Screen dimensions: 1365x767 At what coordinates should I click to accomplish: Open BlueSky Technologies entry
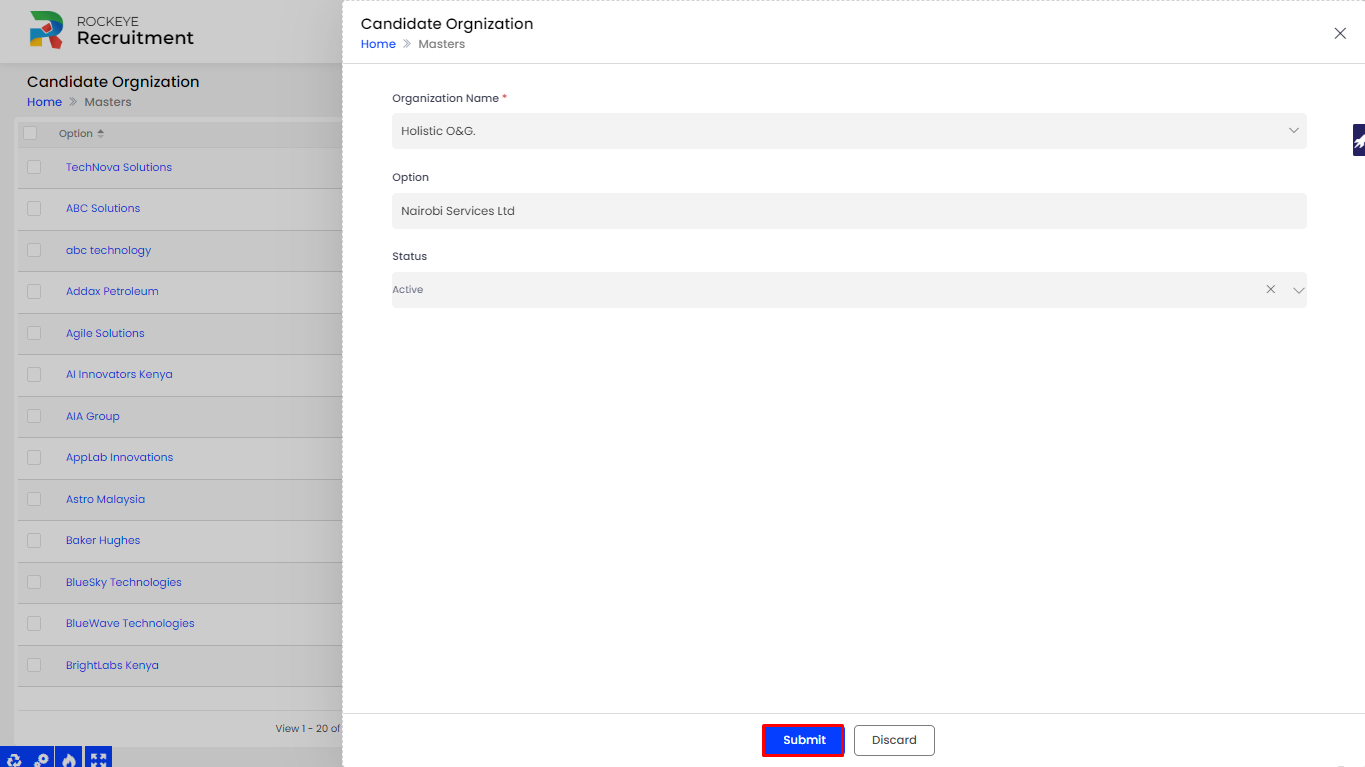click(124, 582)
